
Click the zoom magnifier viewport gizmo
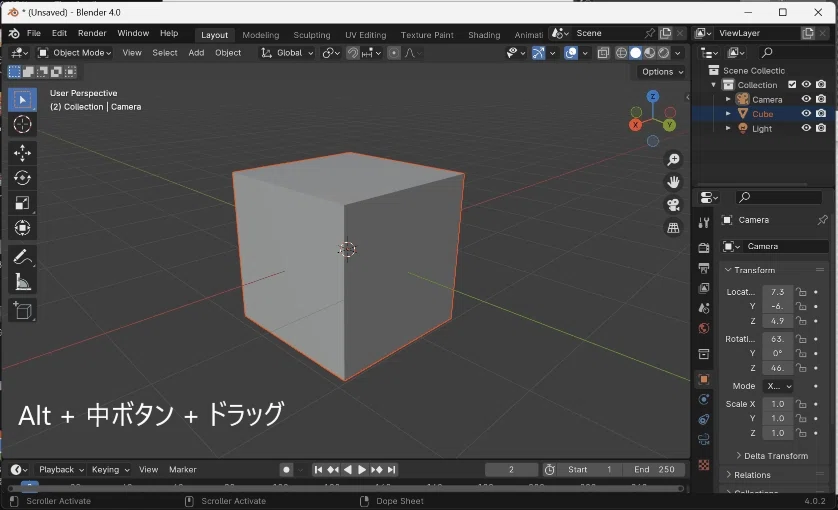[674, 160]
